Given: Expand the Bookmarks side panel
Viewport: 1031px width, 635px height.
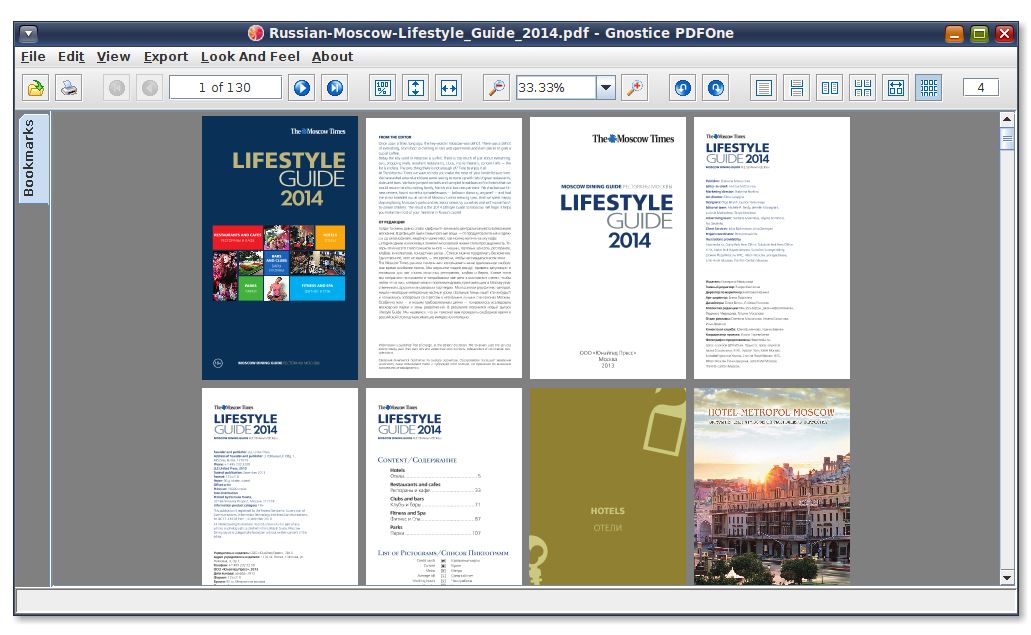Looking at the screenshot, I should (x=33, y=158).
